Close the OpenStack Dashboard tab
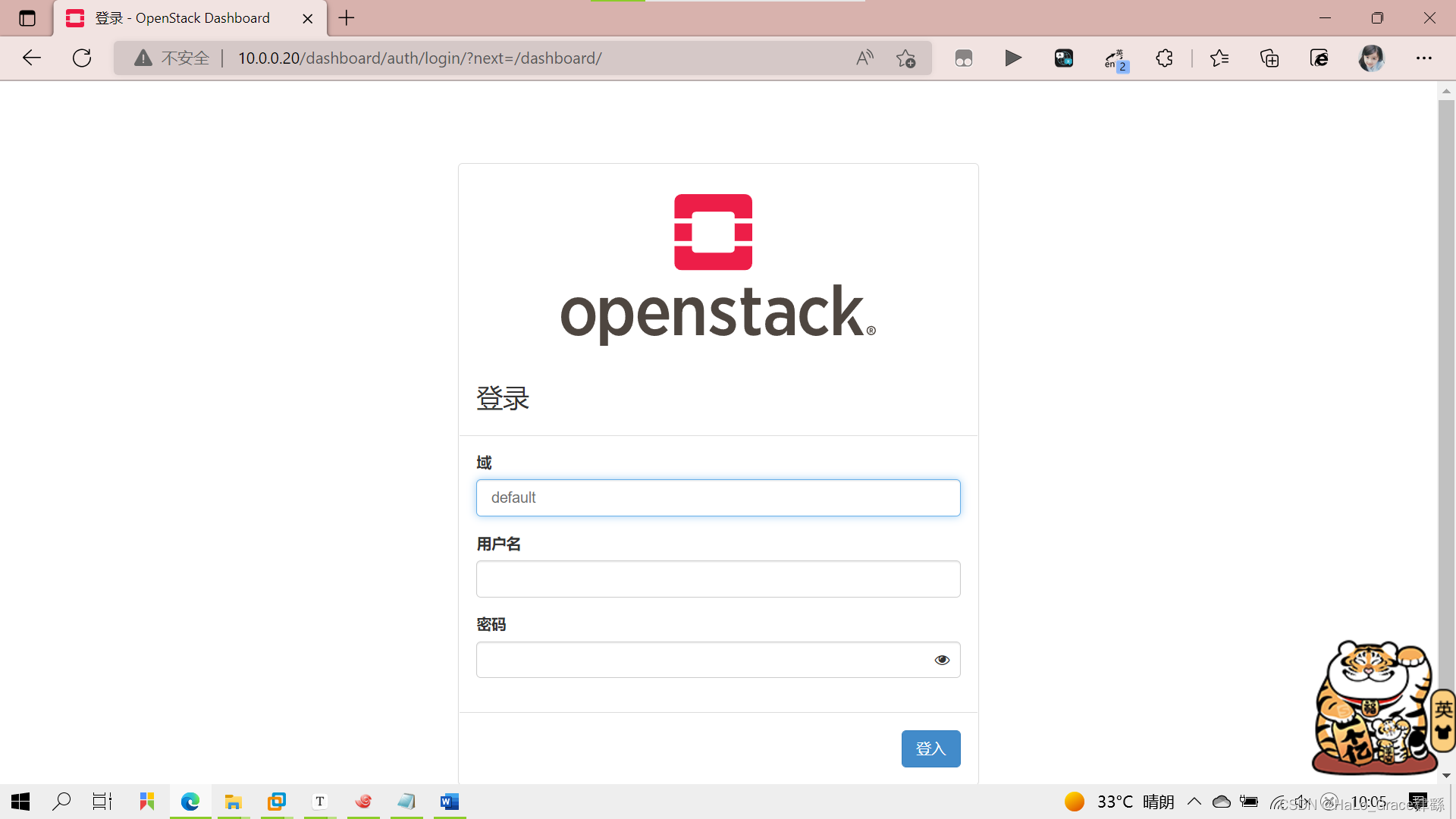 [x=308, y=18]
